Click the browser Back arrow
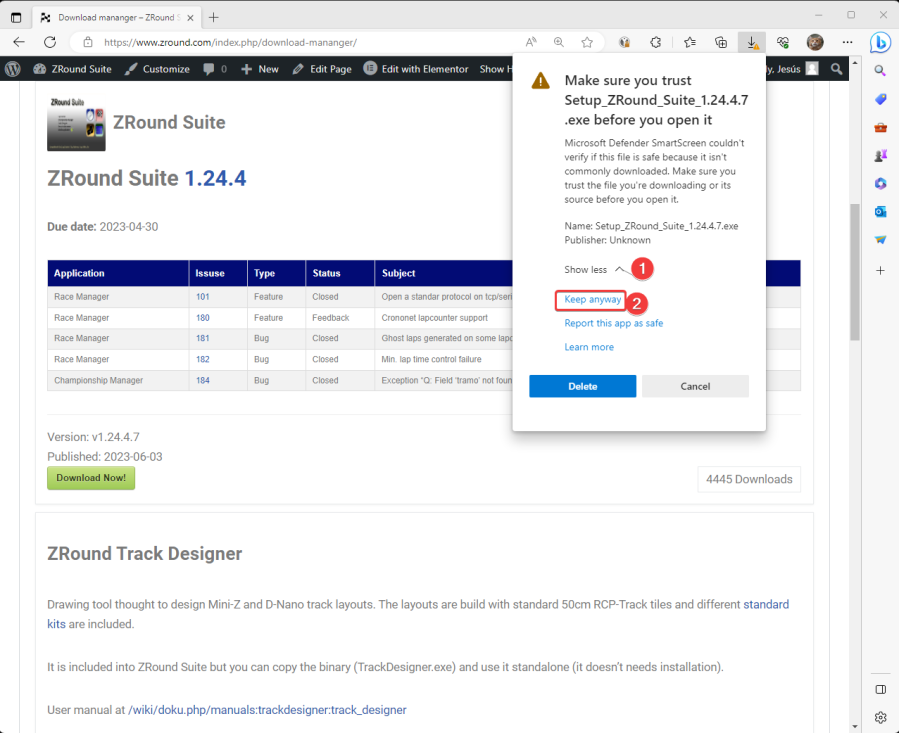 pyautogui.click(x=19, y=42)
